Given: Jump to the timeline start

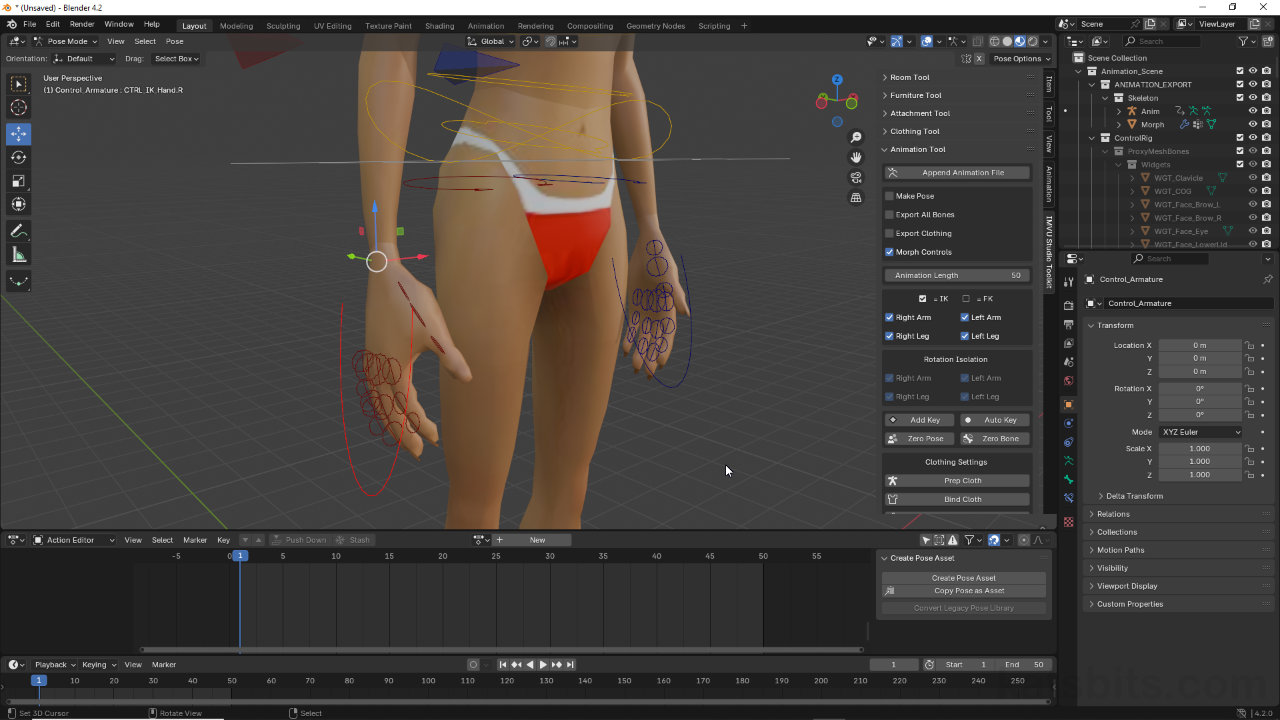Looking at the screenshot, I should coord(503,665).
